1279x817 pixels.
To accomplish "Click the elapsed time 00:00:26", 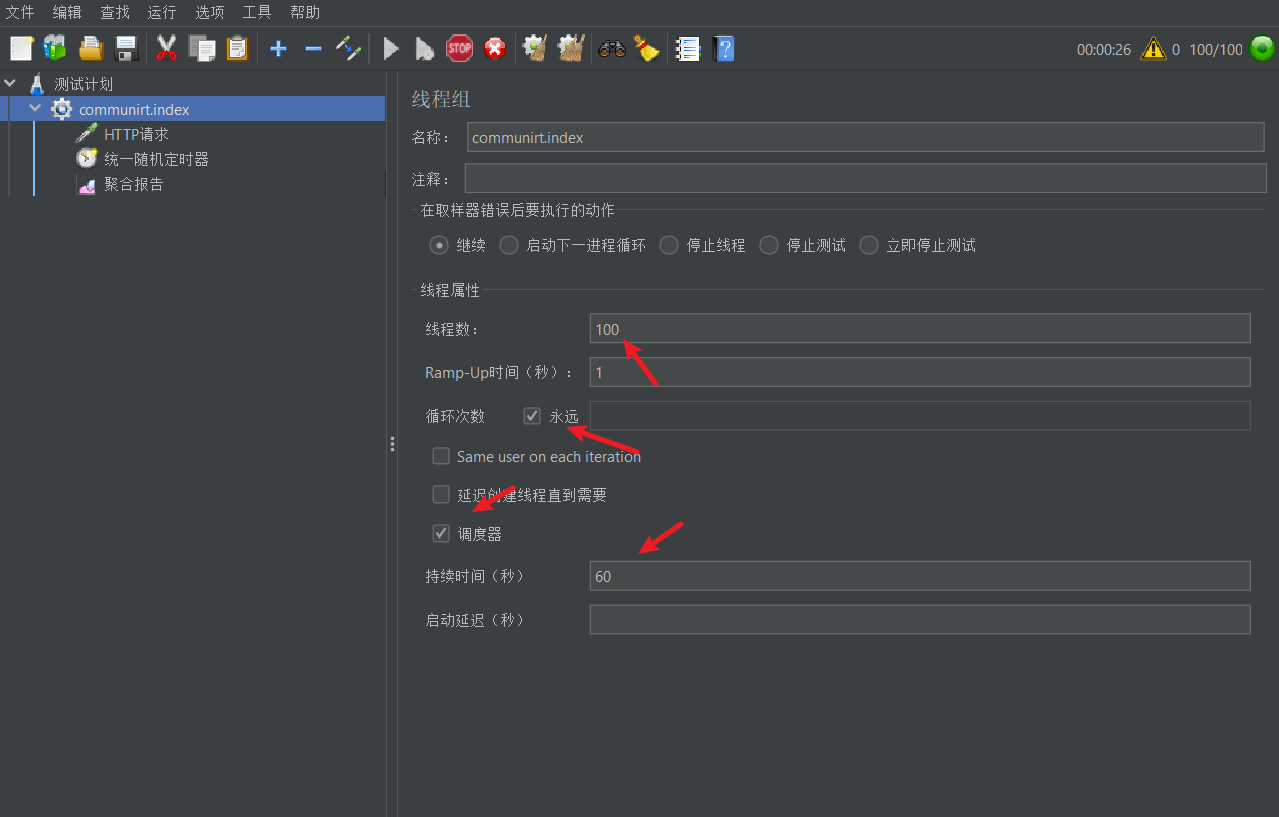I will pos(1104,49).
